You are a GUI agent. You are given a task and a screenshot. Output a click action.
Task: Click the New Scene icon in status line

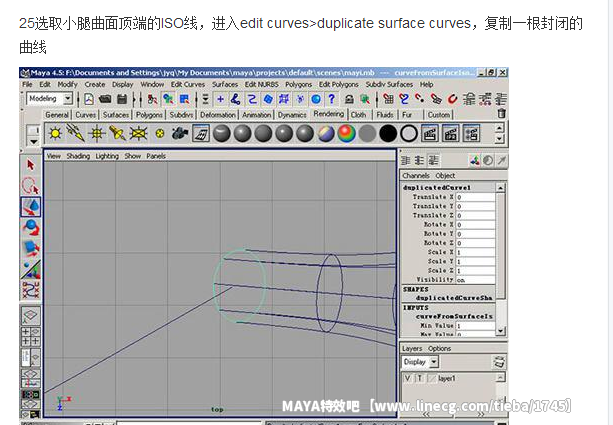(89, 99)
